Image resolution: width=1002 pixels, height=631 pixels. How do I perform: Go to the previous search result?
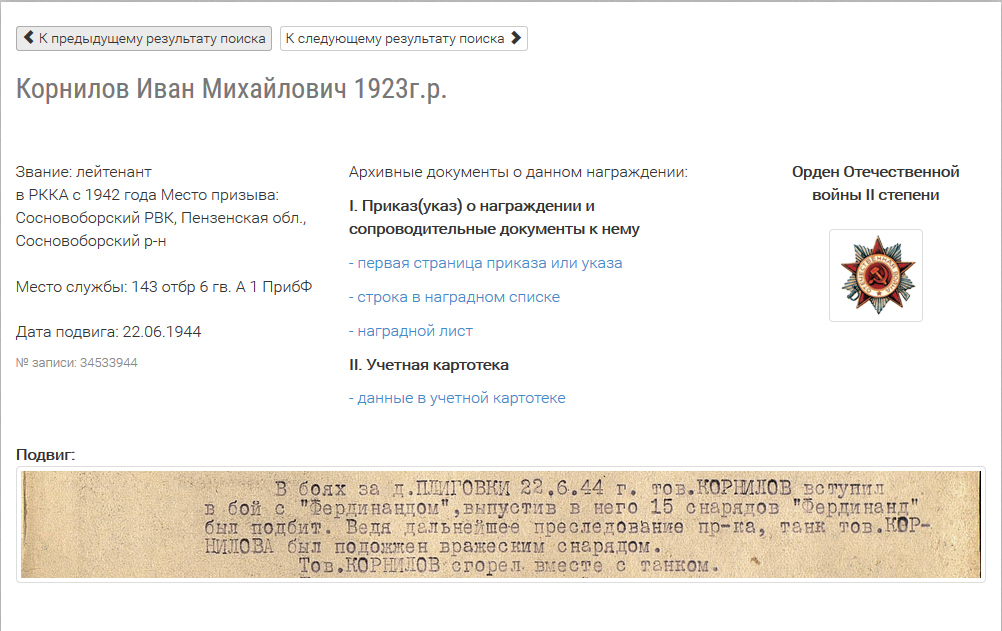tap(143, 39)
